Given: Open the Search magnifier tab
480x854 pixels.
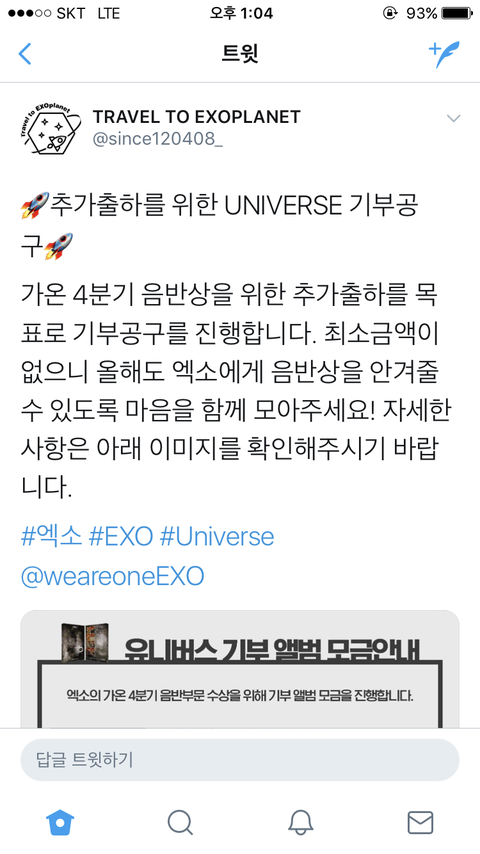Looking at the screenshot, I should [x=180, y=822].
